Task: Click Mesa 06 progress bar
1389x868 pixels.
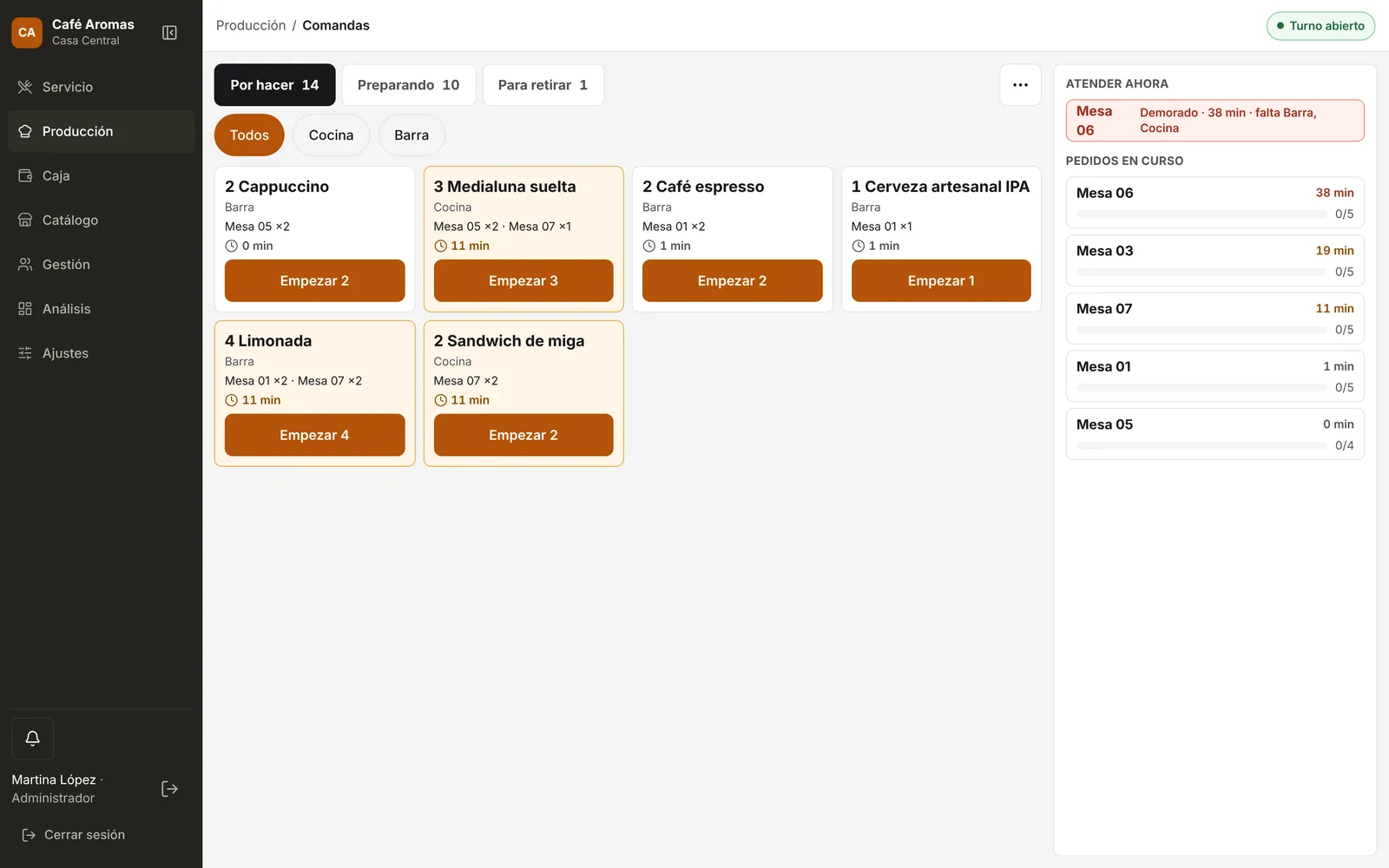Action: 1201,214
